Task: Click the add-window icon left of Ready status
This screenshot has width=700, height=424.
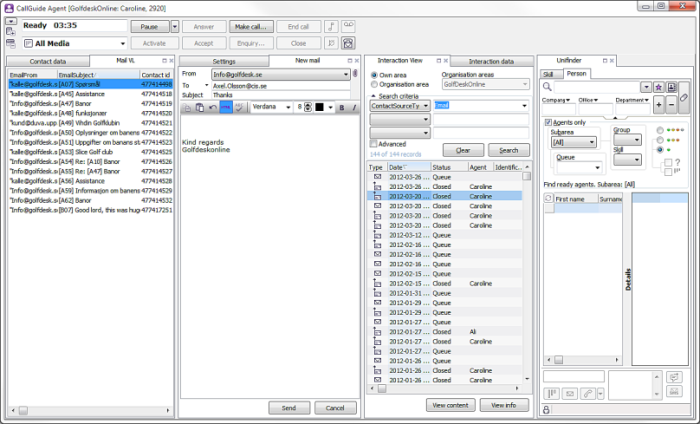Action: click(11, 31)
